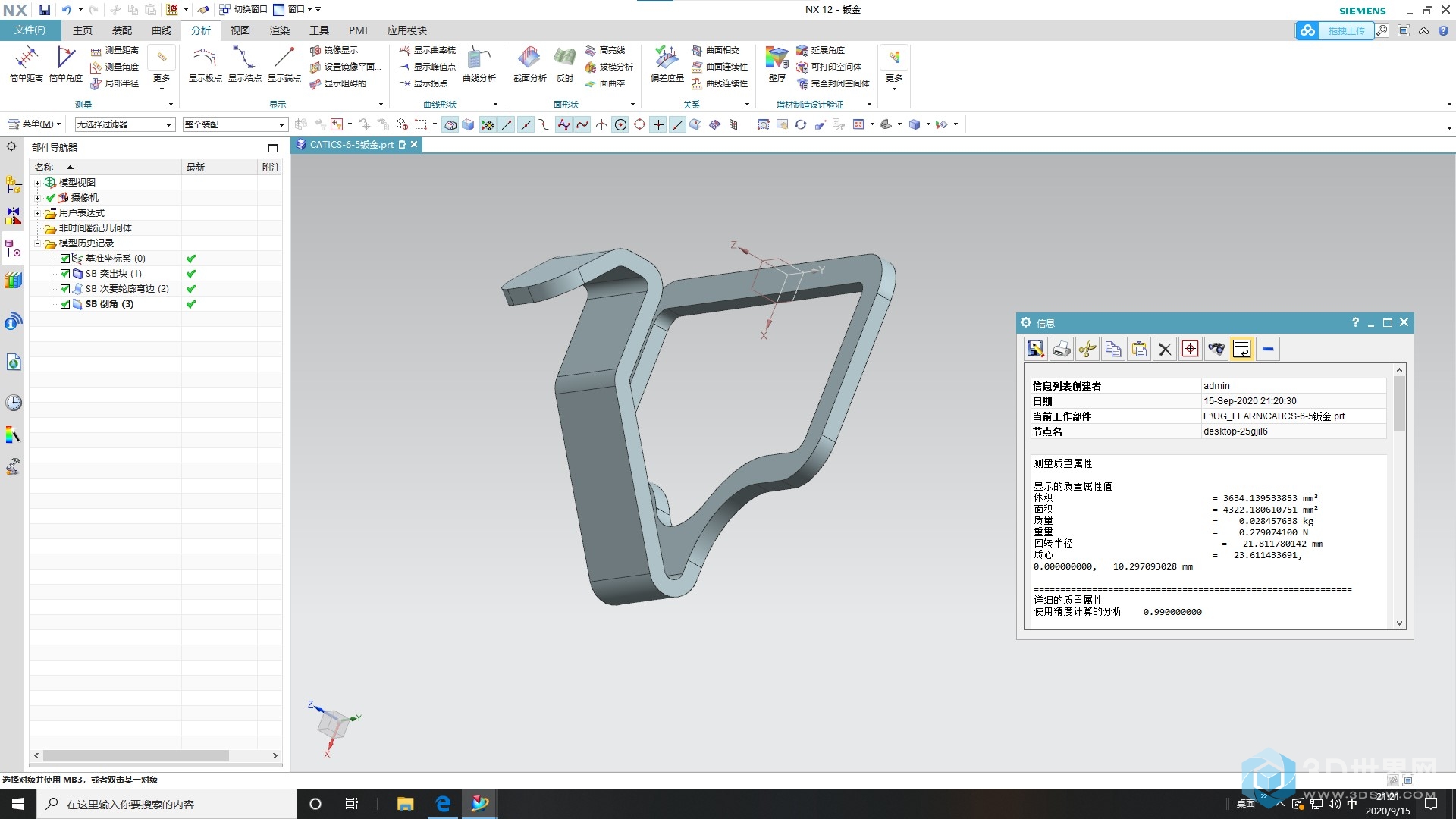
Task: Toggle the snap to intersection plus button
Action: point(658,124)
